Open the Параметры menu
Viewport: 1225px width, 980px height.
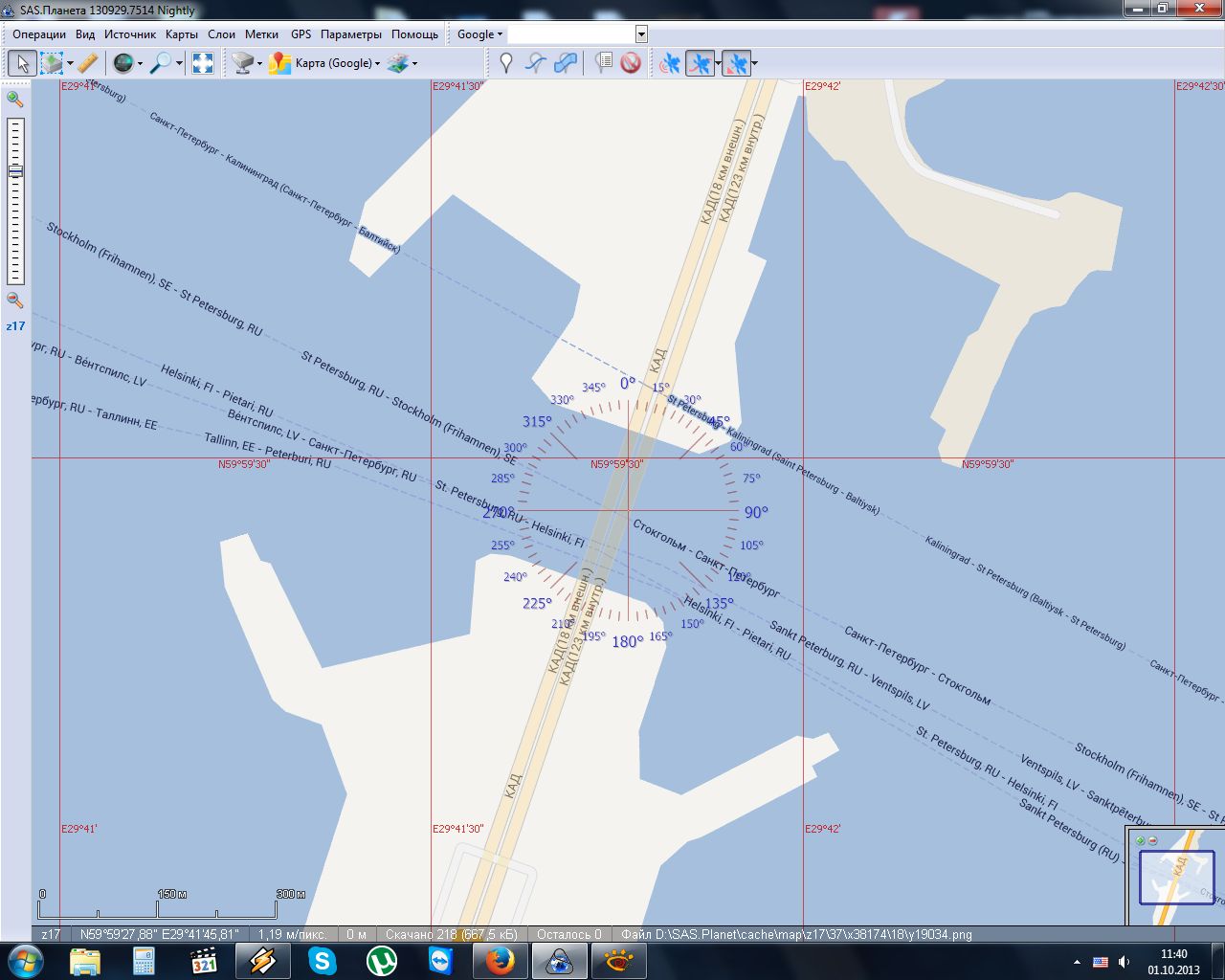tap(350, 34)
